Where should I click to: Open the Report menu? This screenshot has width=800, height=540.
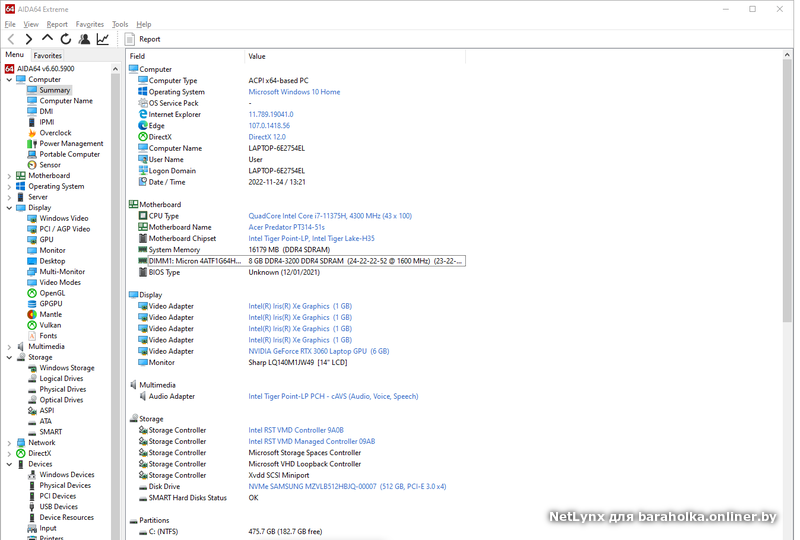tap(57, 24)
